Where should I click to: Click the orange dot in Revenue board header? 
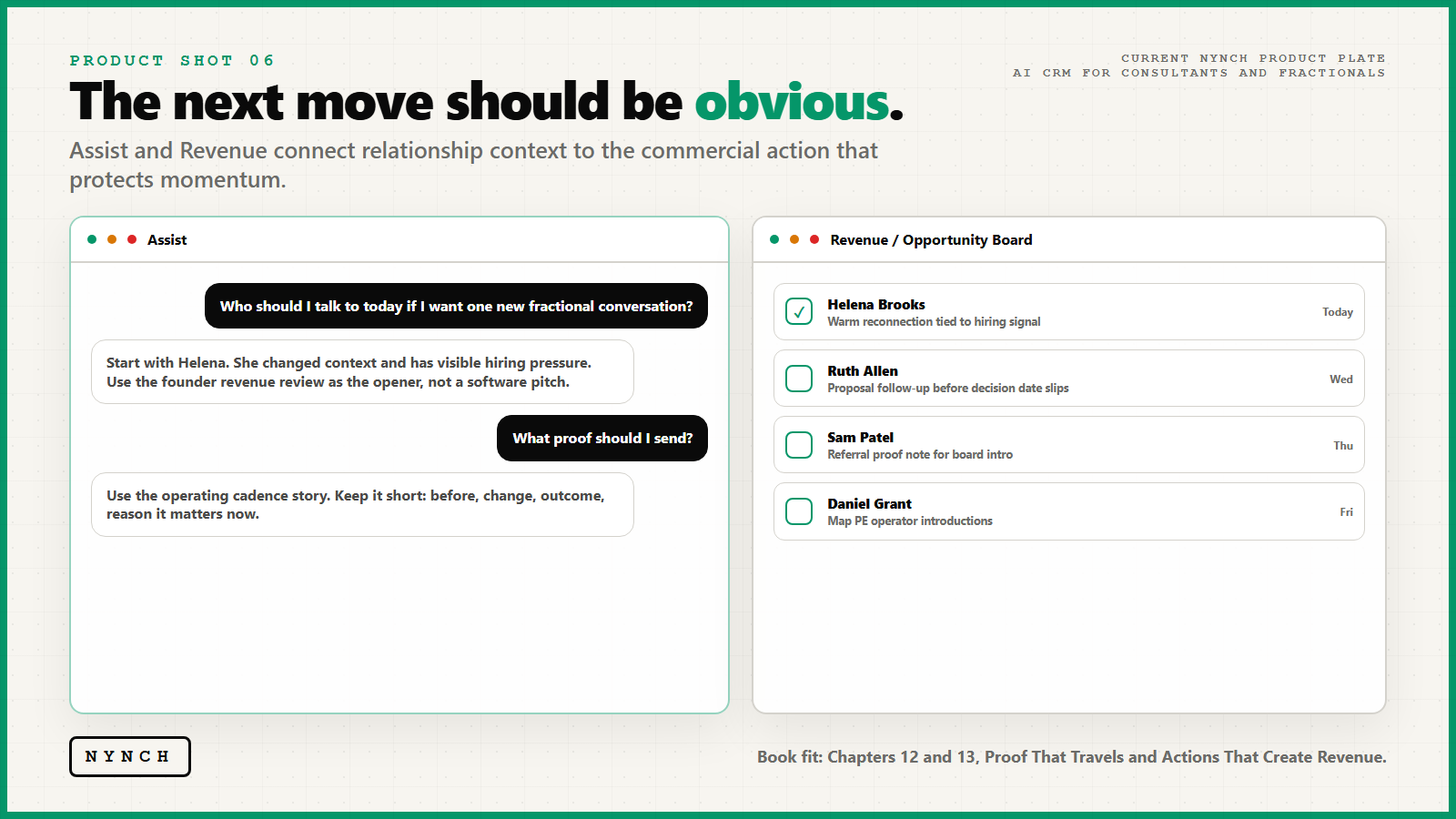coord(794,239)
